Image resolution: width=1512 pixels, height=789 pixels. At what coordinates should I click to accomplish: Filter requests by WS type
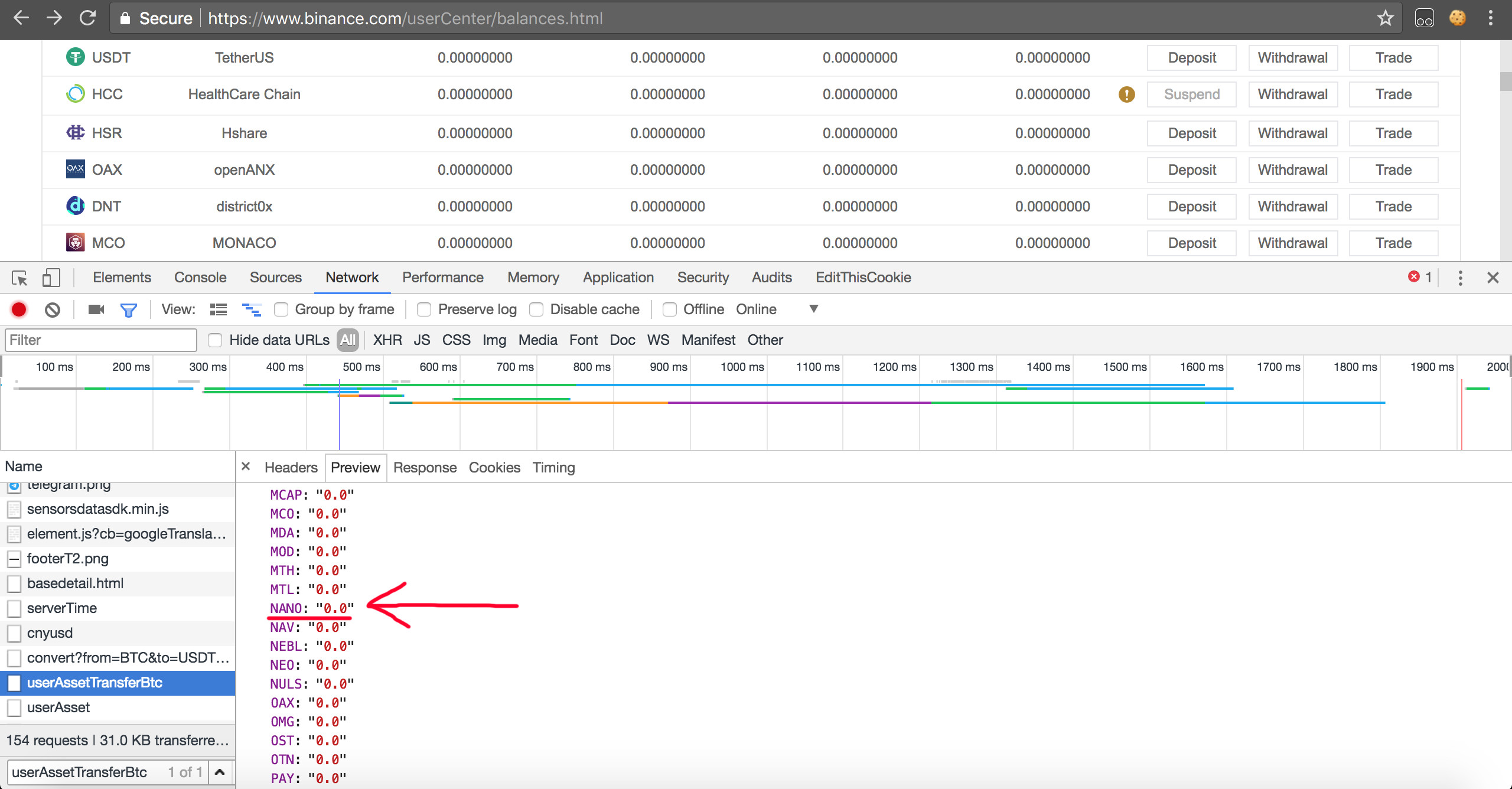[658, 340]
